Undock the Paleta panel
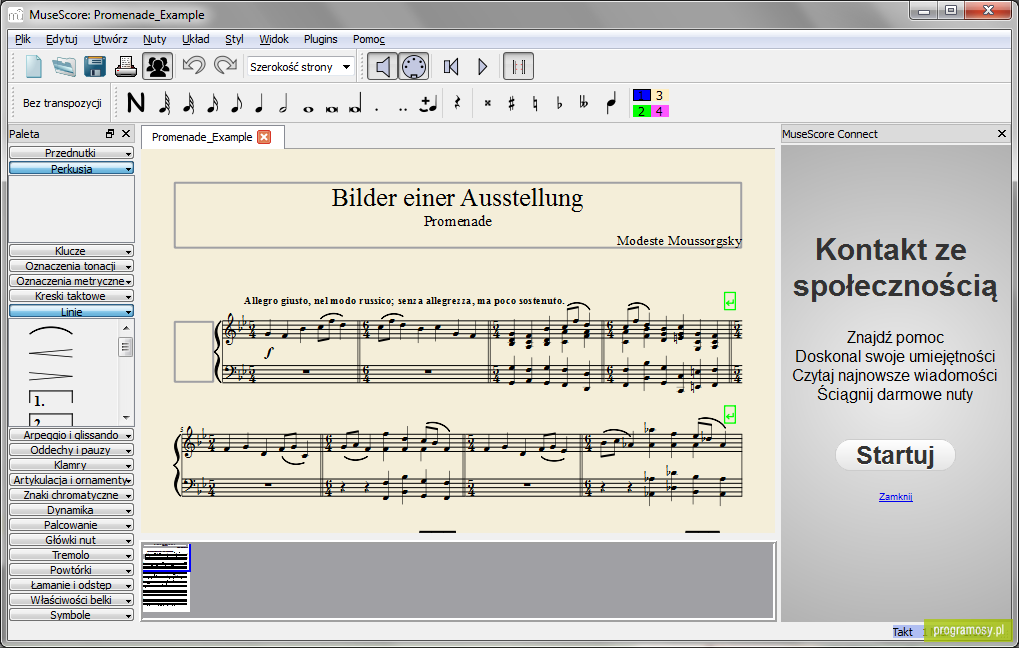The width and height of the screenshot is (1019, 648). [x=110, y=134]
